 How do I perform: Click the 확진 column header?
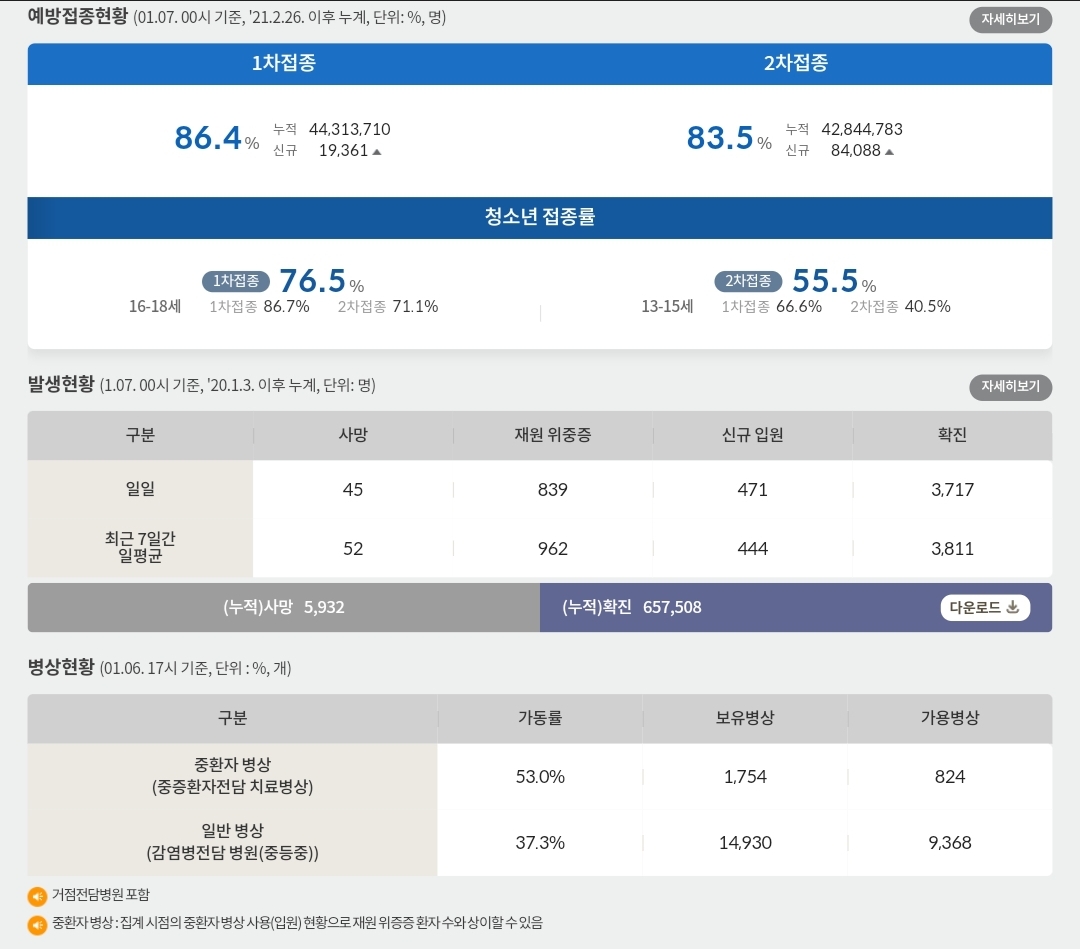pos(952,435)
